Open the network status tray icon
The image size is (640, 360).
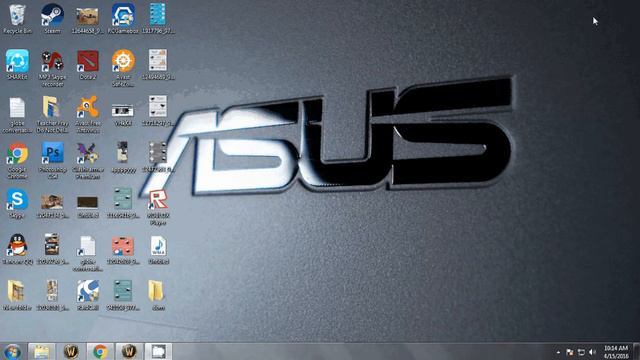[x=581, y=352]
